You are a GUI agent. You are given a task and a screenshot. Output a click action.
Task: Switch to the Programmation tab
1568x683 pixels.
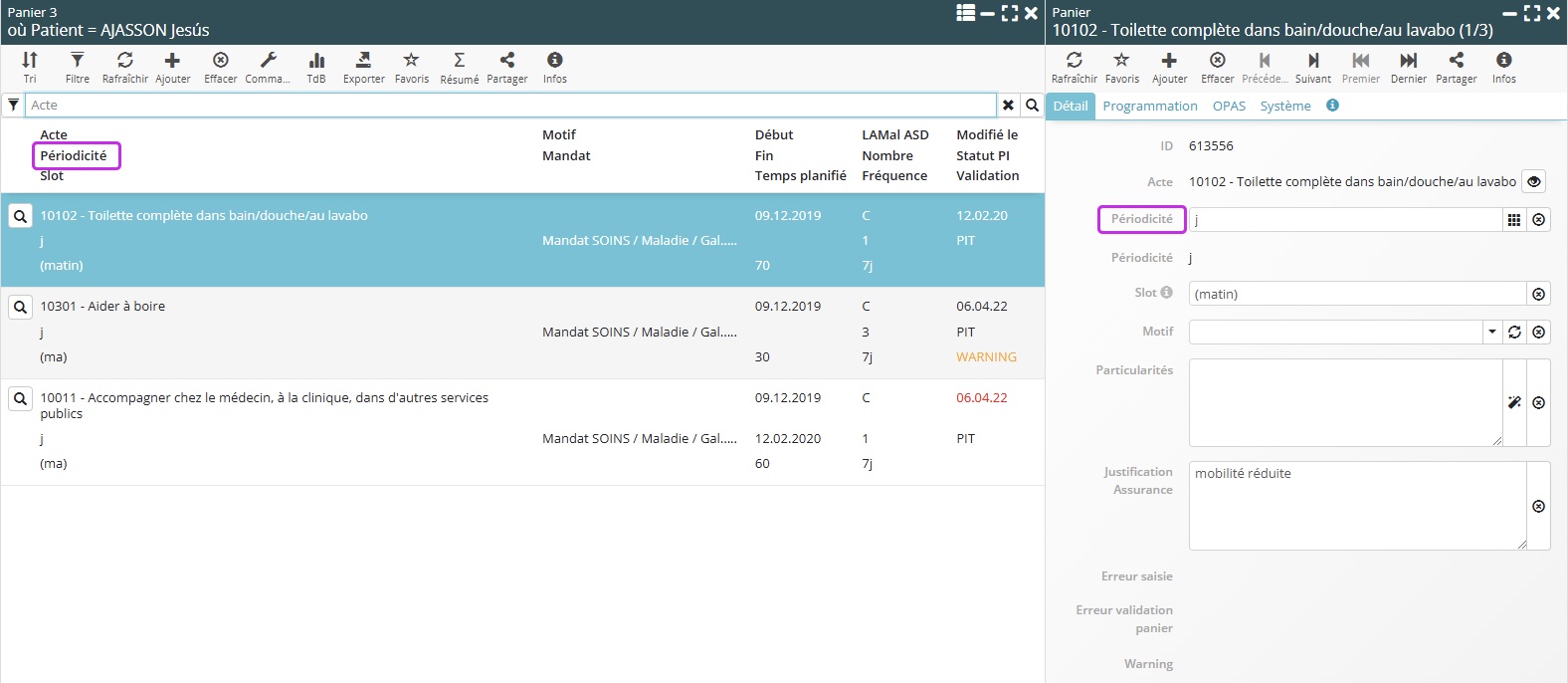pyautogui.click(x=1149, y=106)
